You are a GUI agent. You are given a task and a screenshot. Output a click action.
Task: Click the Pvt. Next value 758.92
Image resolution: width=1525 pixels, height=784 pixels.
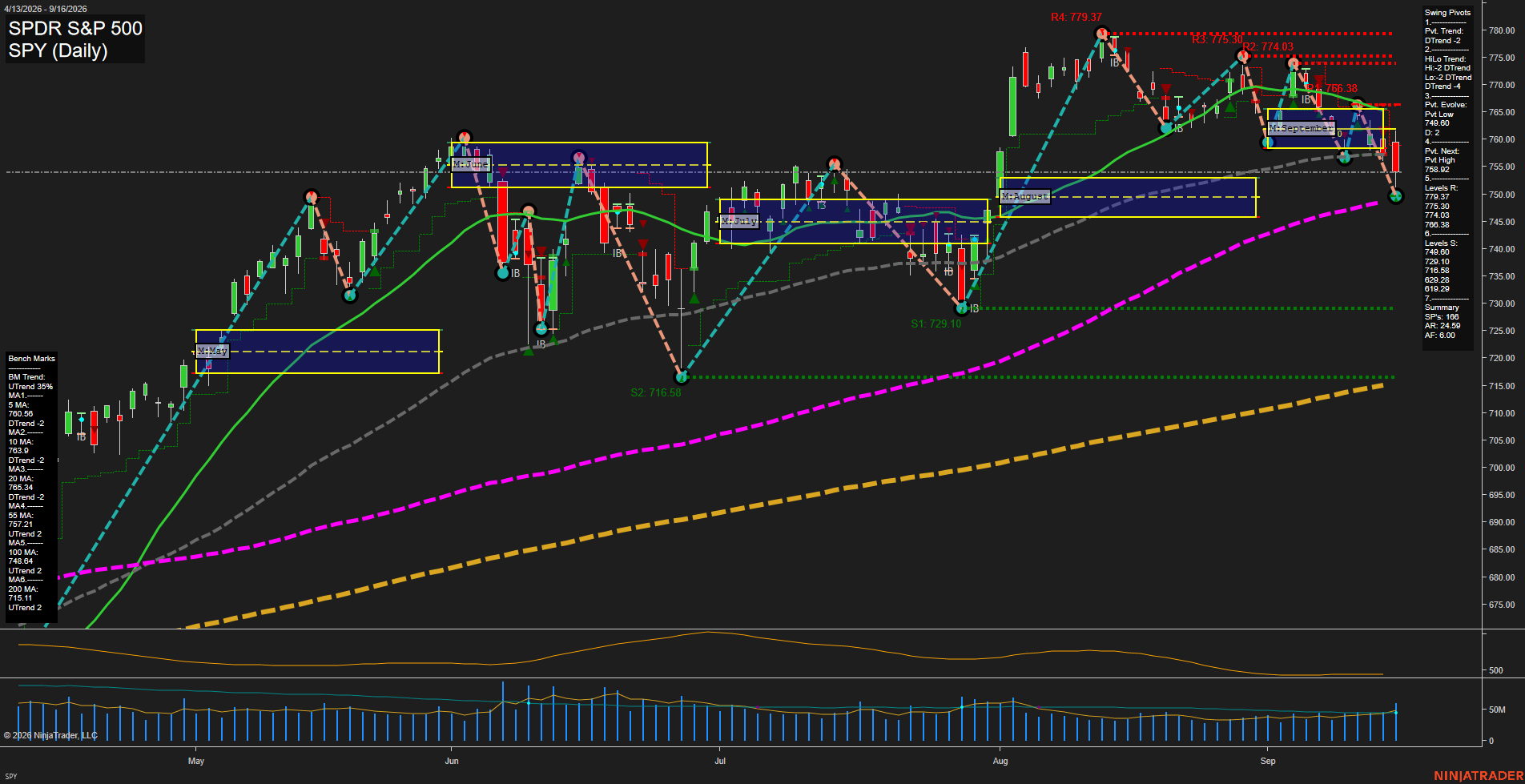tap(1437, 170)
